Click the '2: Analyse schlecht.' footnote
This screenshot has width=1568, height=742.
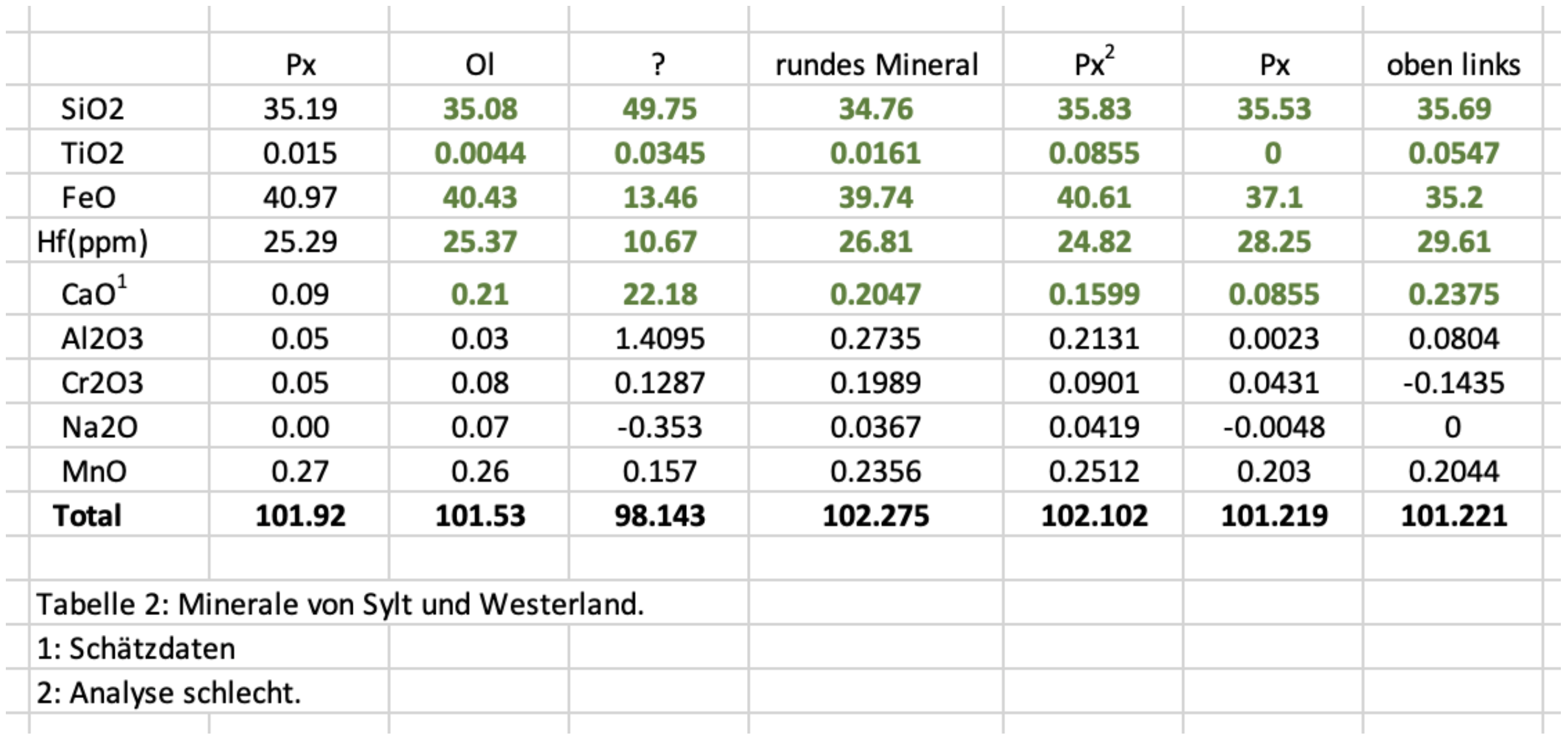coord(169,693)
